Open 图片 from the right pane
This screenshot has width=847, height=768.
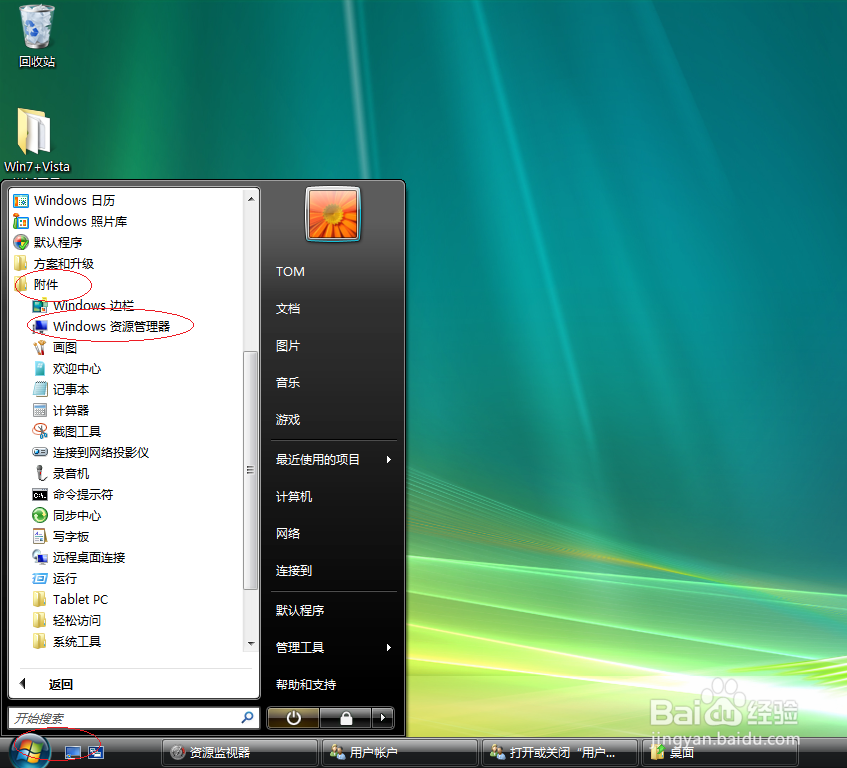pos(288,346)
